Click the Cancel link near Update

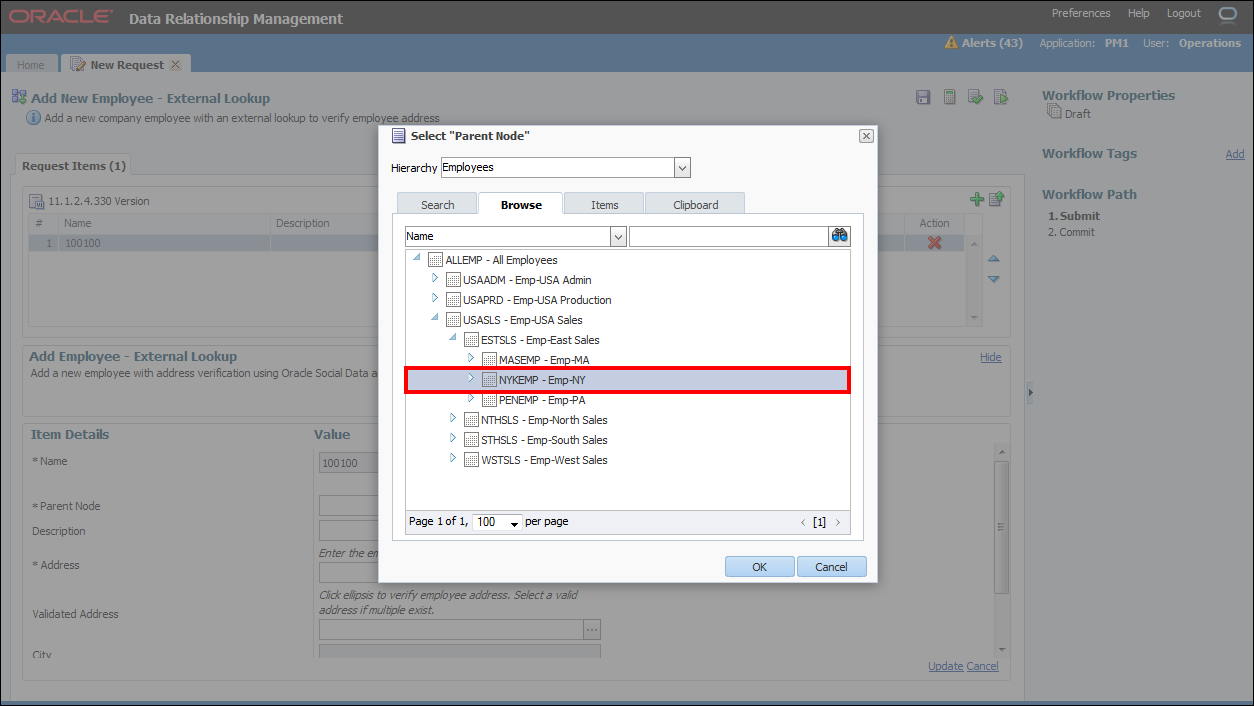click(x=982, y=666)
